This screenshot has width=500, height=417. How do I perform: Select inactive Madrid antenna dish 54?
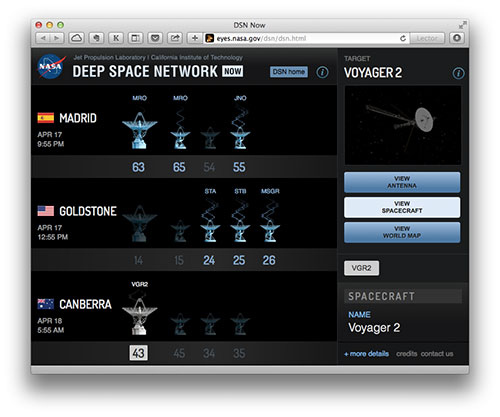[210, 137]
